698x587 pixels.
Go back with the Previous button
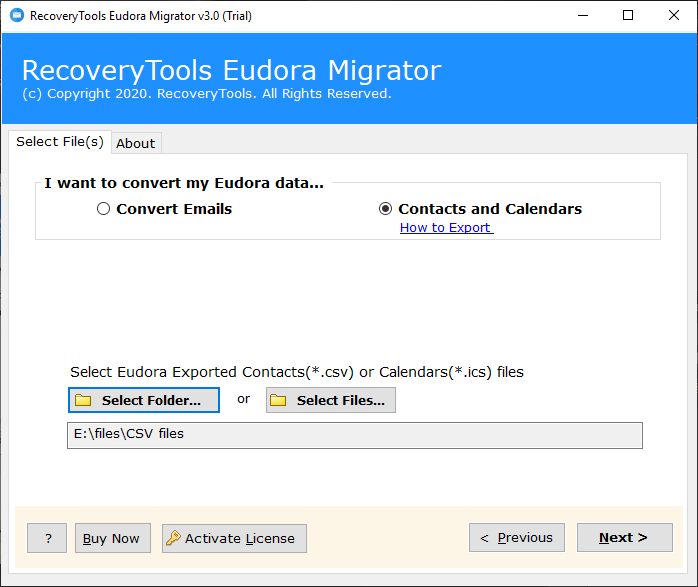click(517, 538)
